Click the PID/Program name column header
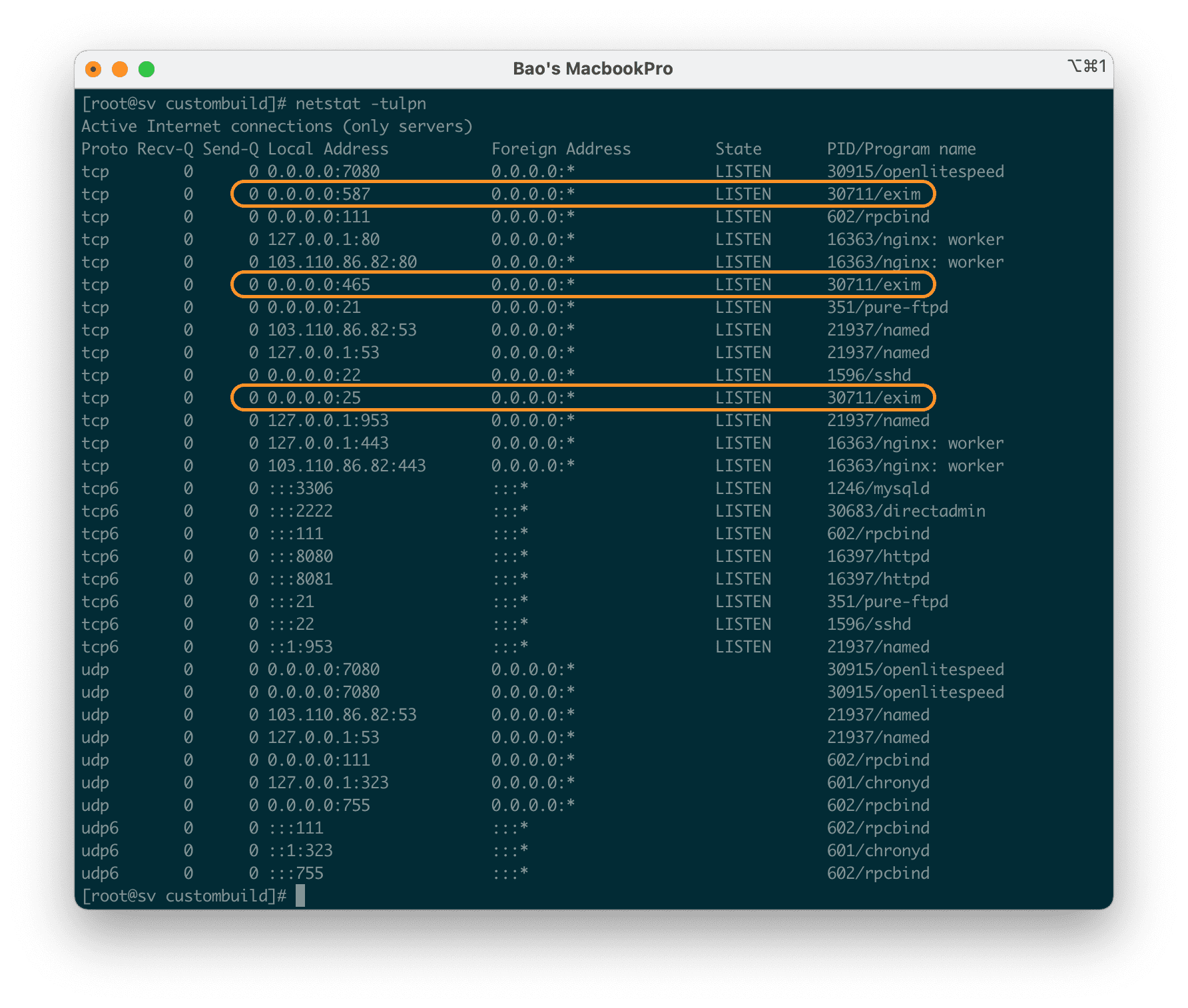 point(901,148)
